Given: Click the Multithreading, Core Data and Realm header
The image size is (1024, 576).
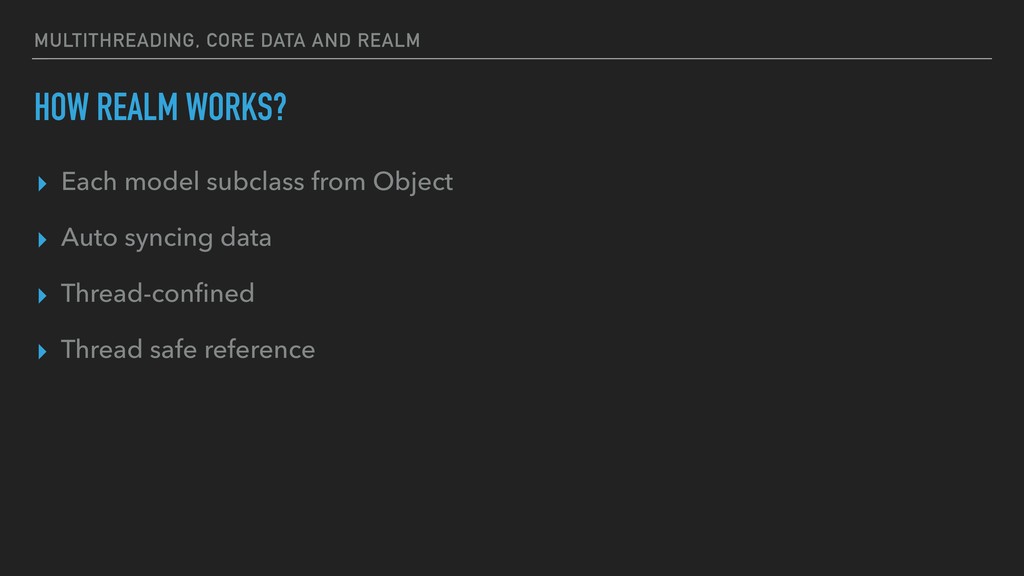Looking at the screenshot, I should point(227,40).
